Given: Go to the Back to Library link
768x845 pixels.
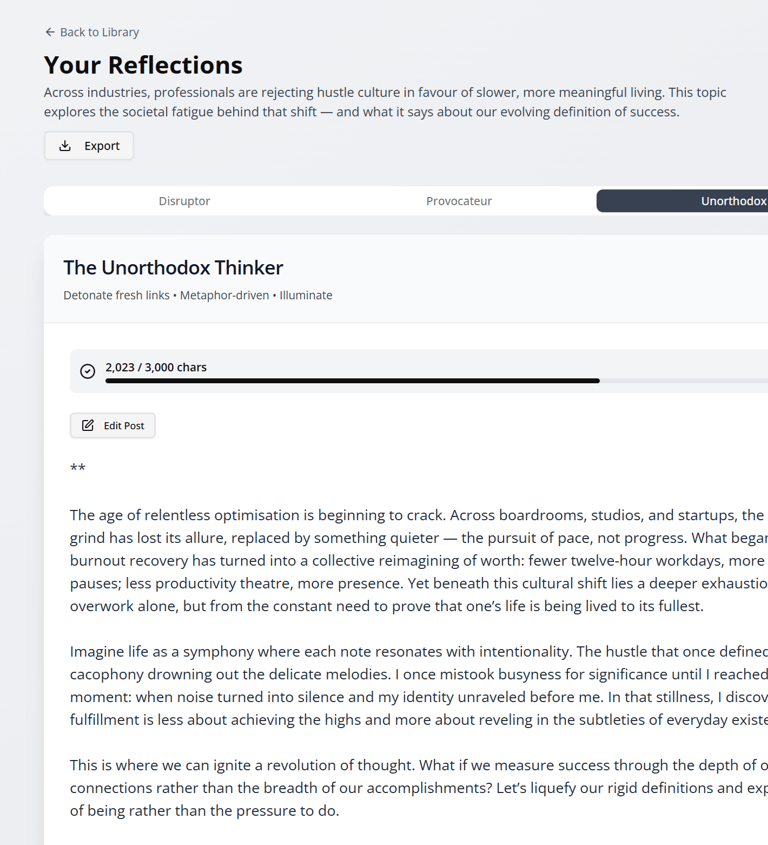Looking at the screenshot, I should point(99,32).
